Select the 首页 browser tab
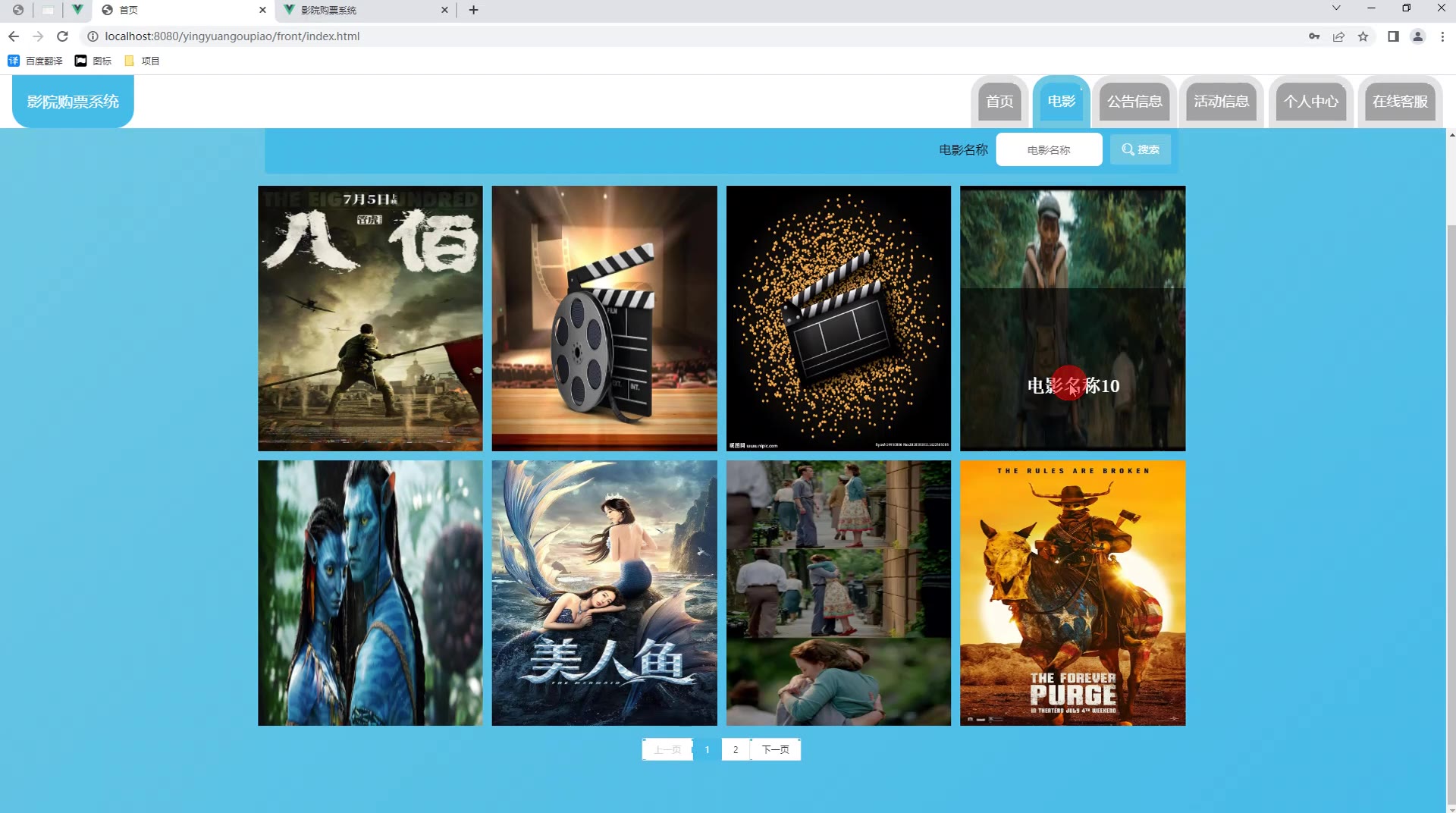 click(183, 10)
